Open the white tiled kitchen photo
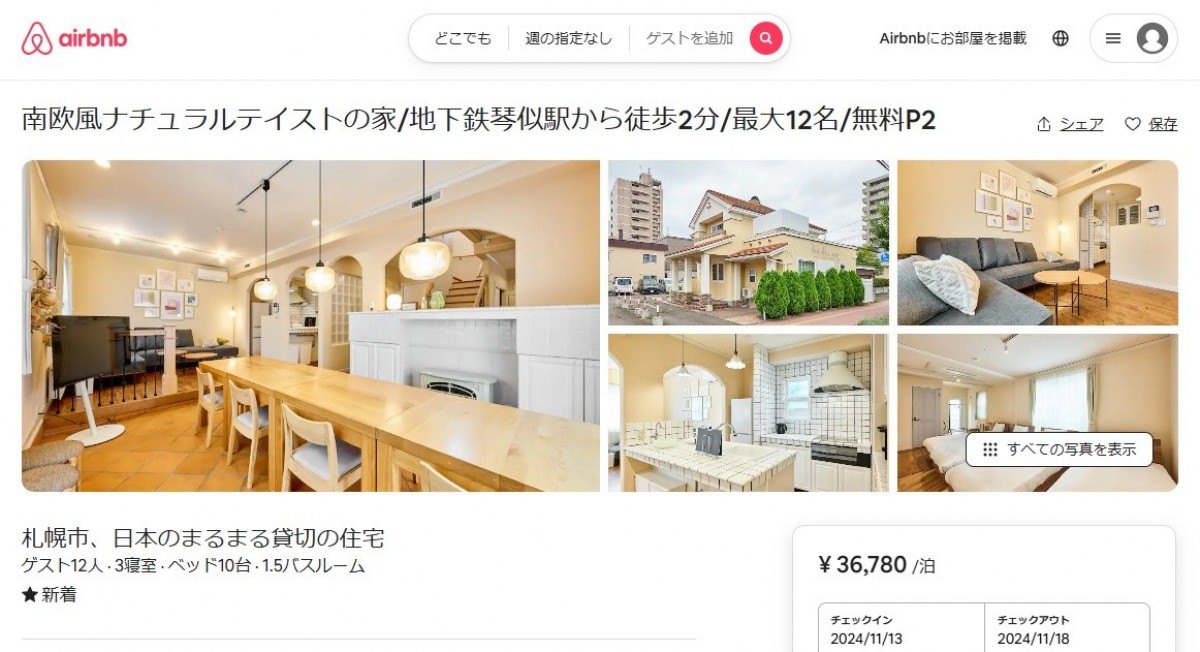 [748, 413]
